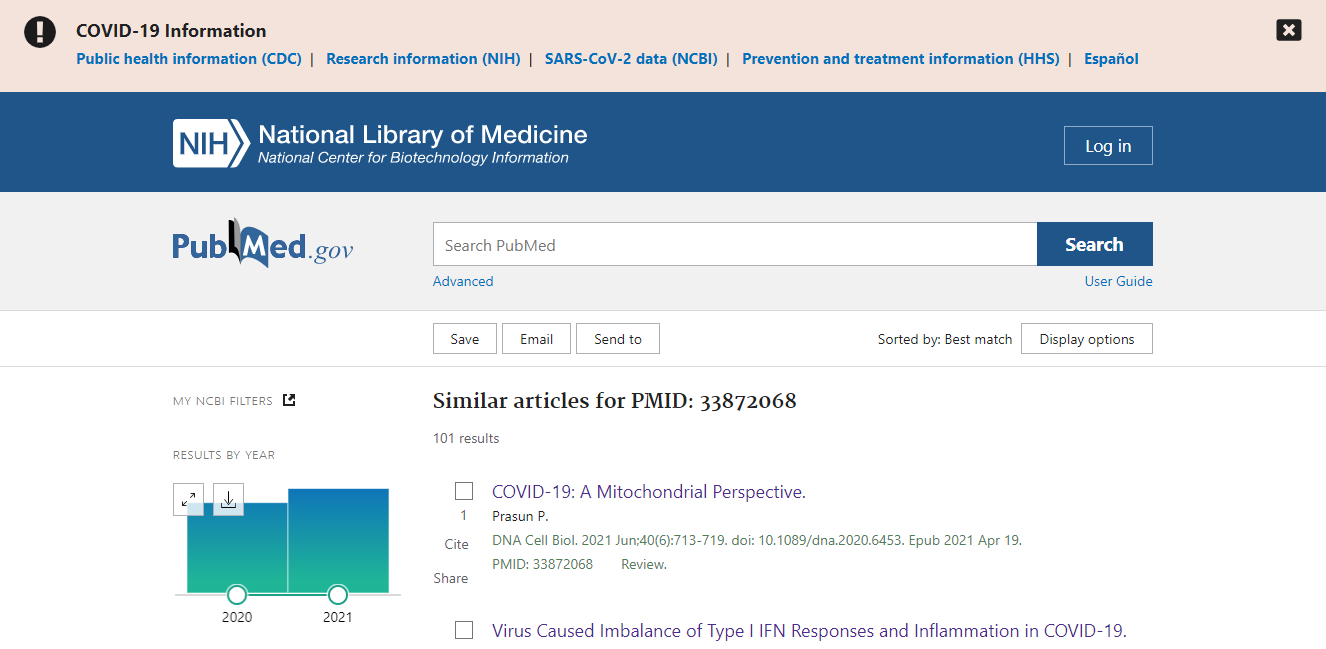Download the results by year data

tap(228, 499)
